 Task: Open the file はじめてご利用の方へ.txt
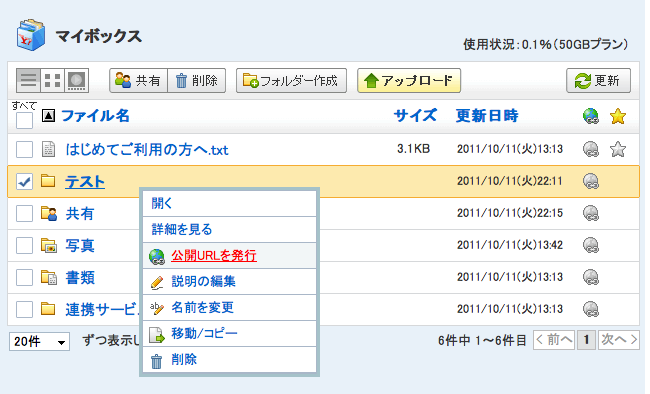(x=147, y=149)
